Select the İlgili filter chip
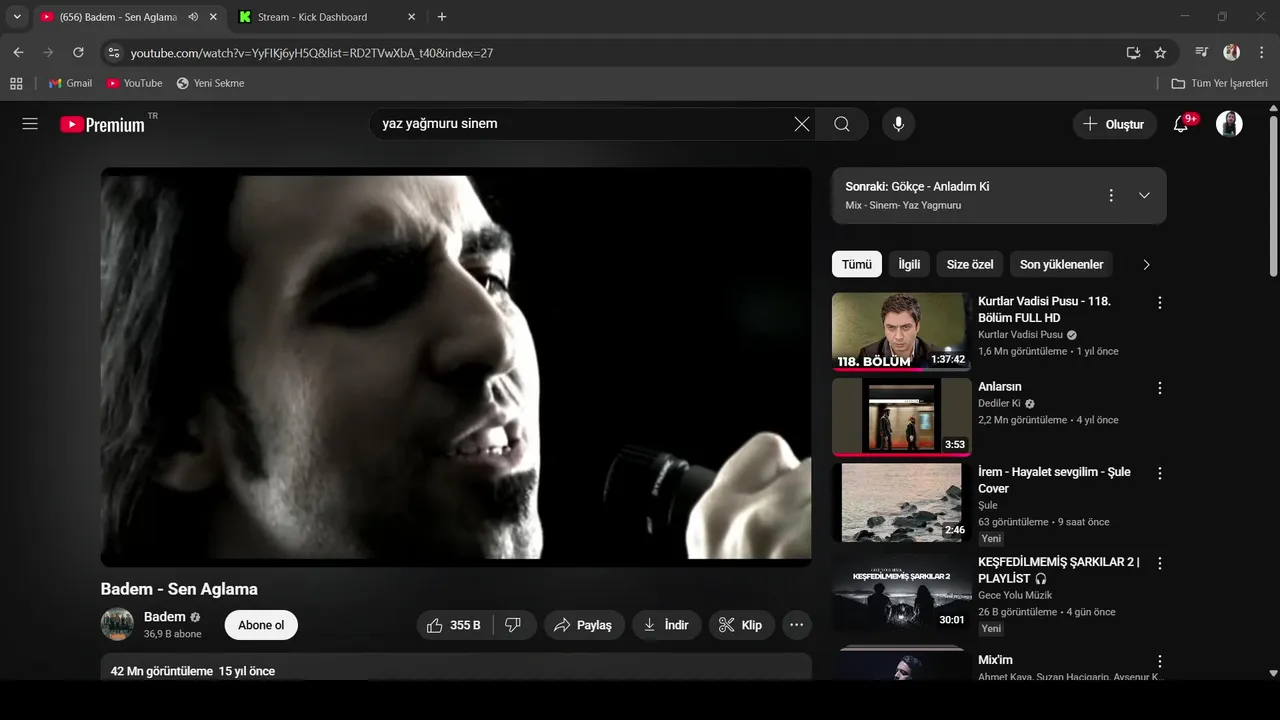Screen dimensions: 1280x720 click(x=909, y=264)
